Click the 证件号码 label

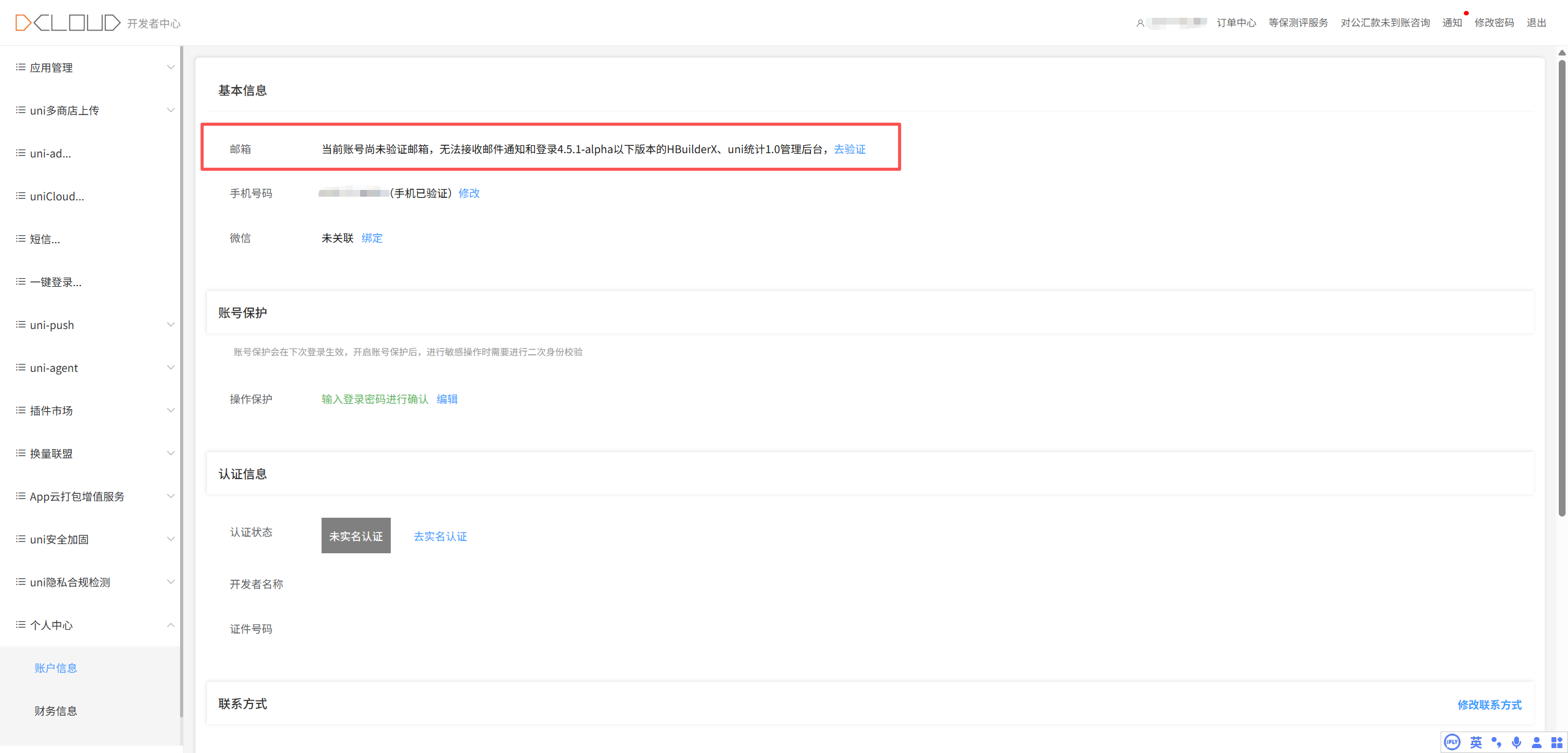pos(251,629)
